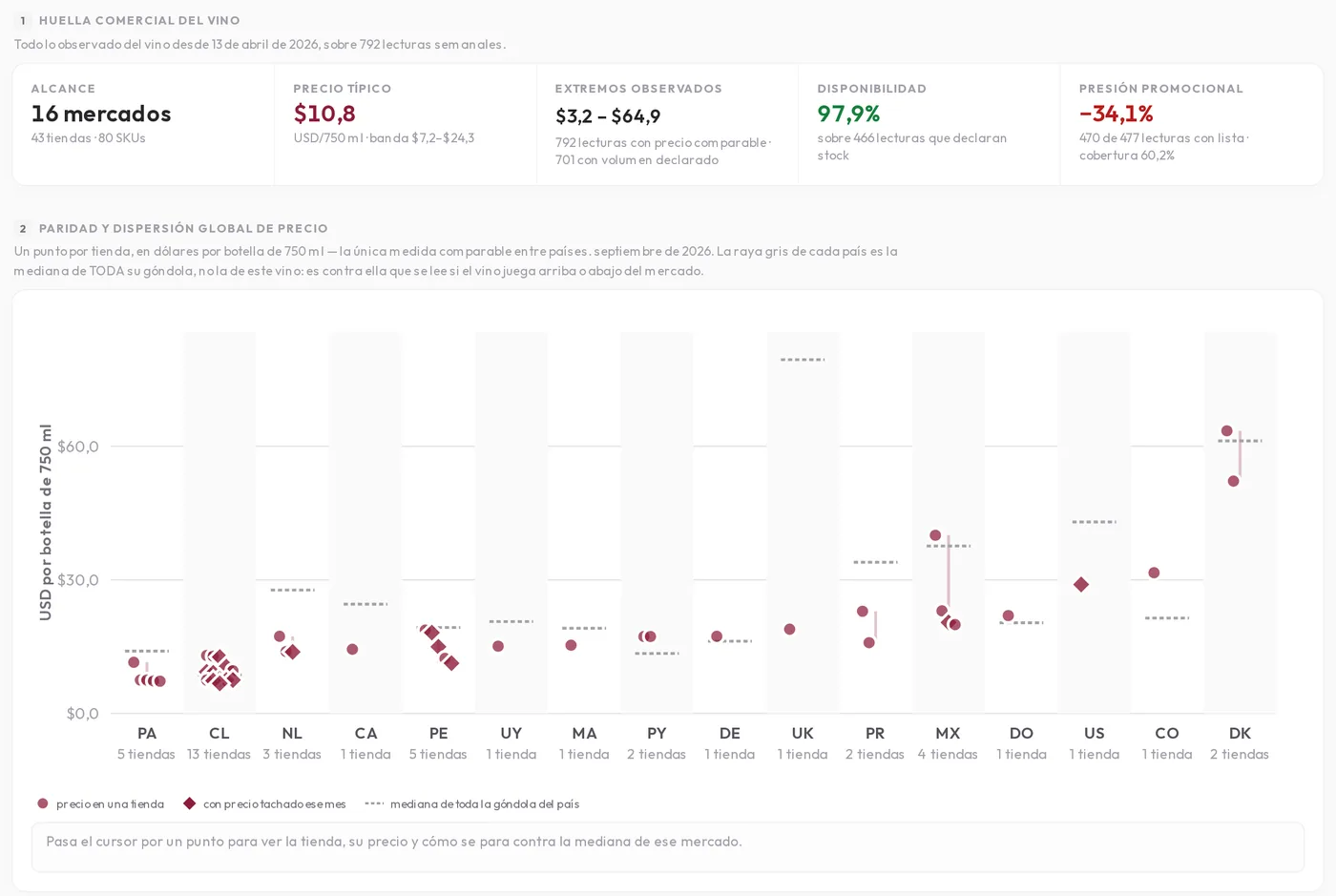Click the '97,9%' availability value
This screenshot has width=1336, height=896.
coord(848,114)
